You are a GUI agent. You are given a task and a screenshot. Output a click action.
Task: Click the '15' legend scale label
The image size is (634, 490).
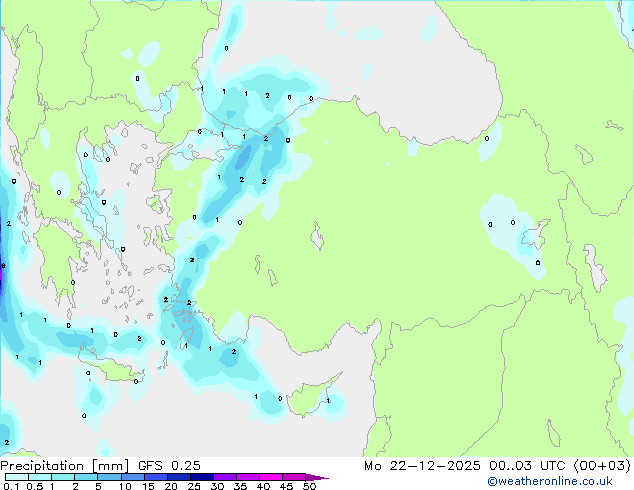(x=148, y=486)
